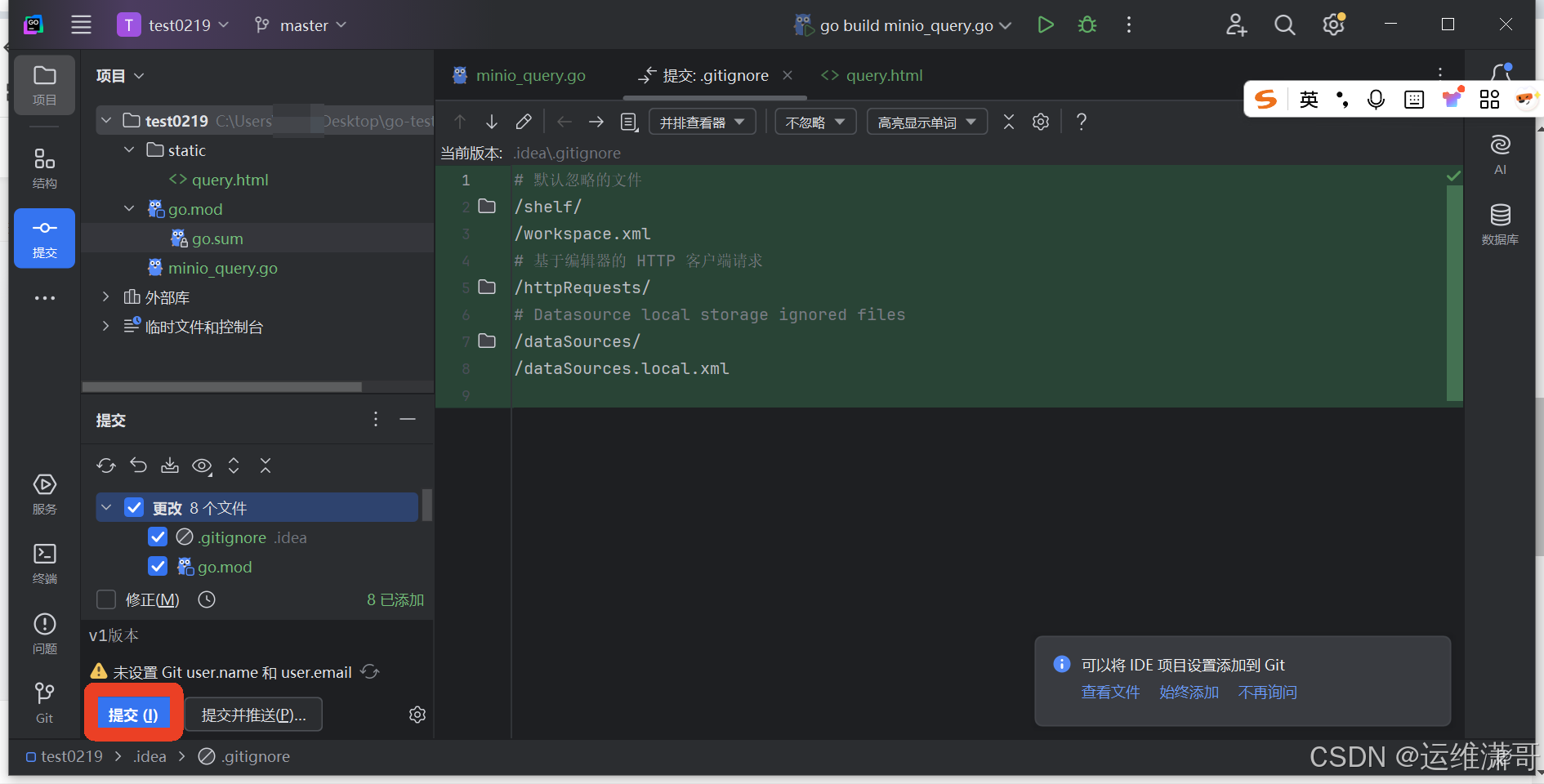The height and width of the screenshot is (784, 1544).
Task: Start the go build run configuration
Action: [1046, 24]
